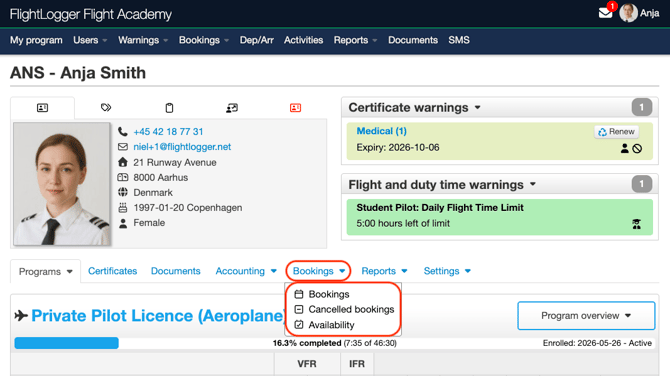Click the minus-box icon beside Cancelled bookings
The image size is (670, 376).
coord(299,309)
